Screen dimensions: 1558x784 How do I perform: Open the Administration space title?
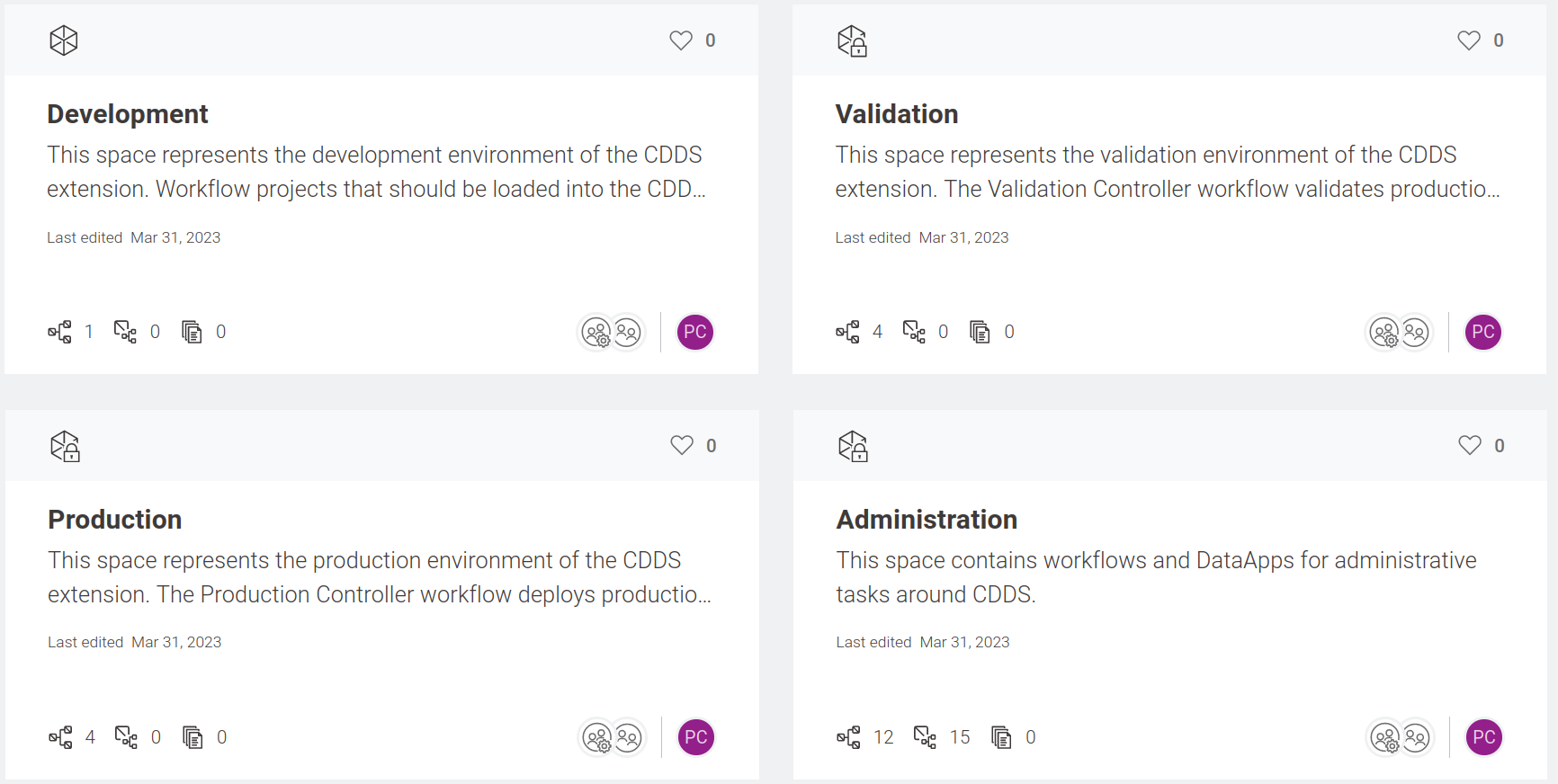(927, 520)
